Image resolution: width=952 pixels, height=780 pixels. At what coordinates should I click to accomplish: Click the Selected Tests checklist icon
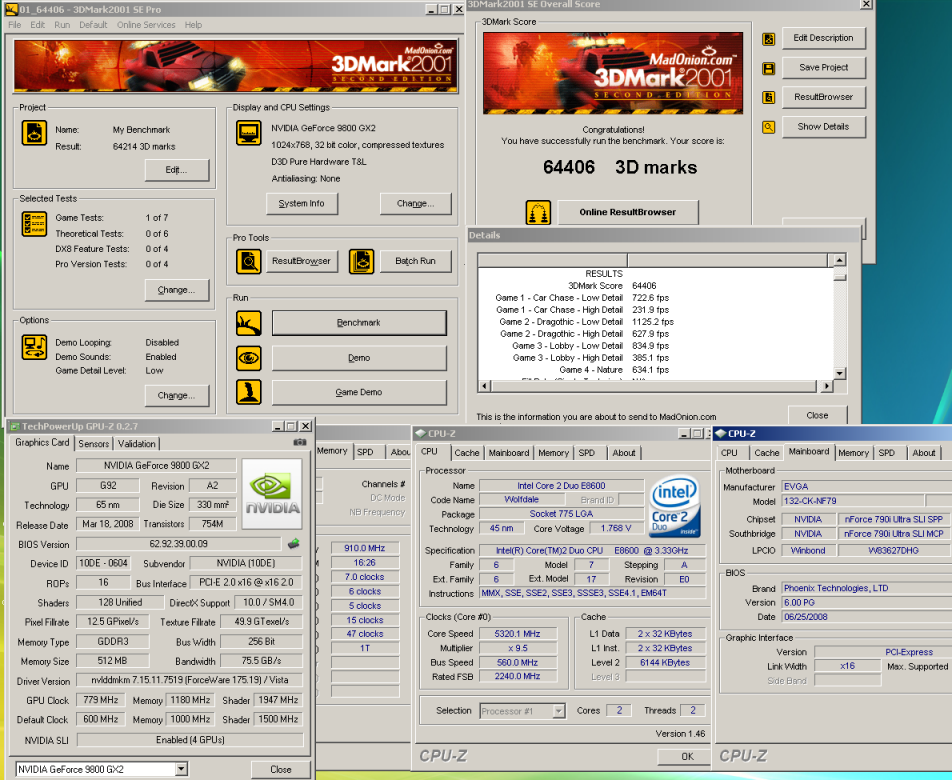click(x=35, y=224)
